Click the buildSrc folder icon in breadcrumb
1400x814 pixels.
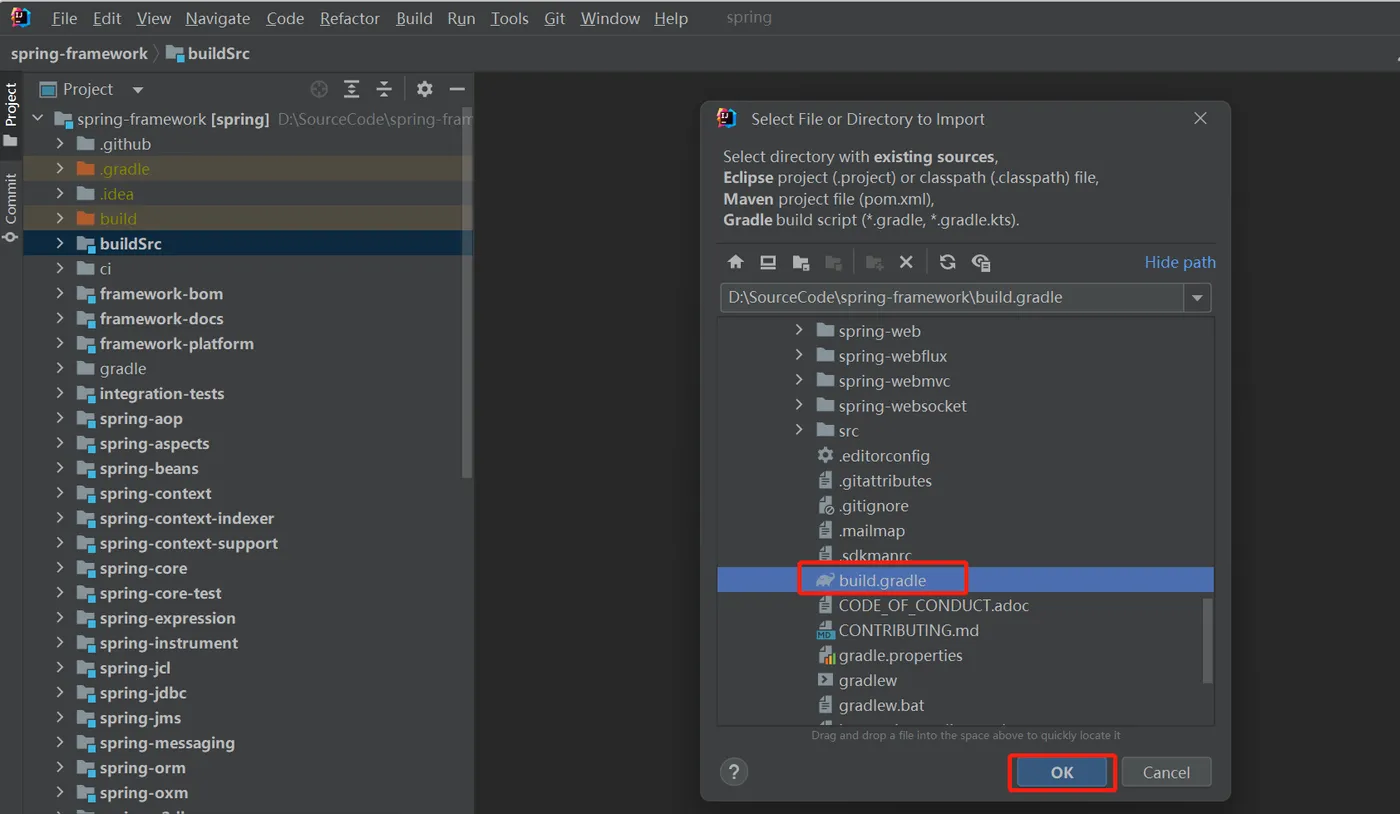tap(175, 54)
